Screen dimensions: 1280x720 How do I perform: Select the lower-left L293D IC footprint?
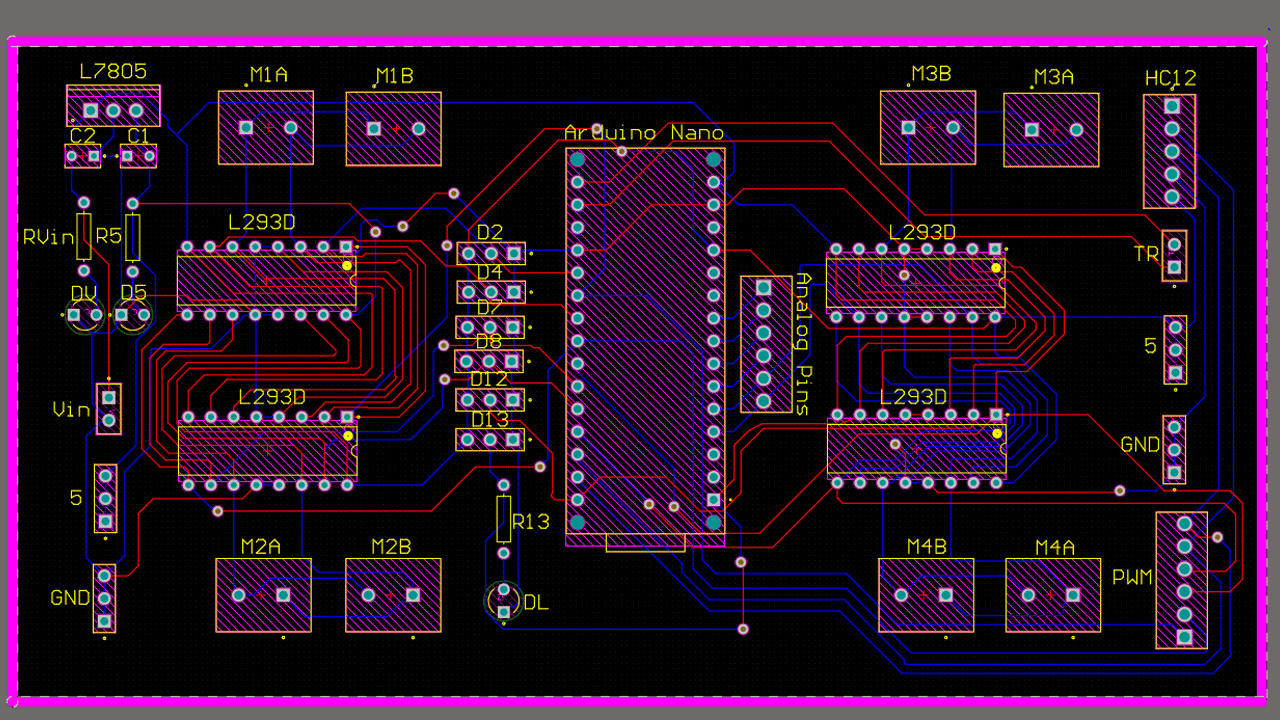[265, 450]
